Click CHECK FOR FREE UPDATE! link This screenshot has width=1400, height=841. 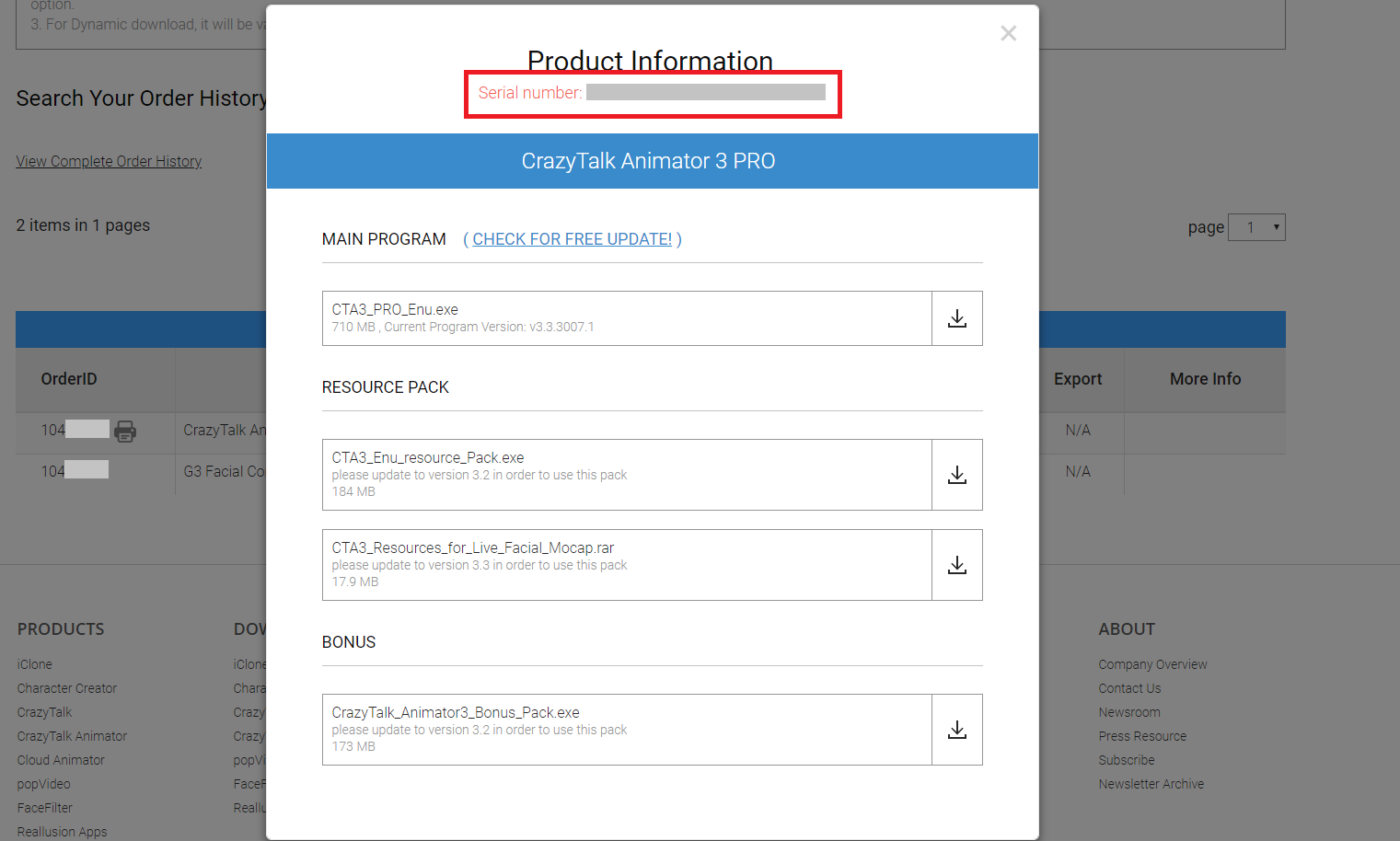coord(573,239)
